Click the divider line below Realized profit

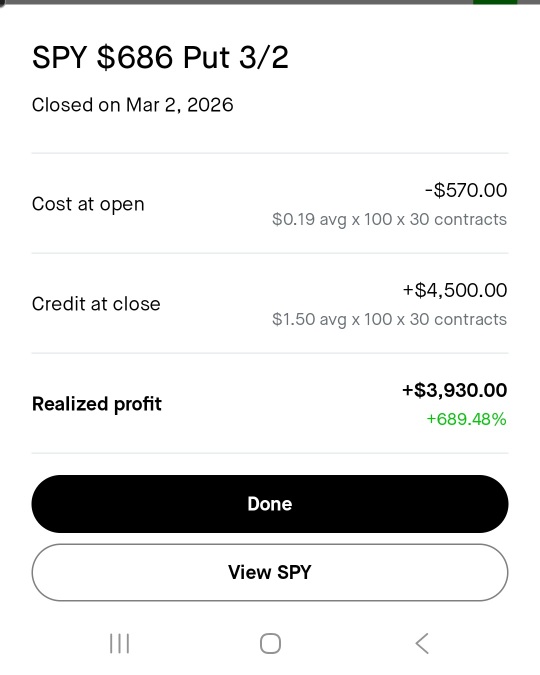tap(270, 453)
